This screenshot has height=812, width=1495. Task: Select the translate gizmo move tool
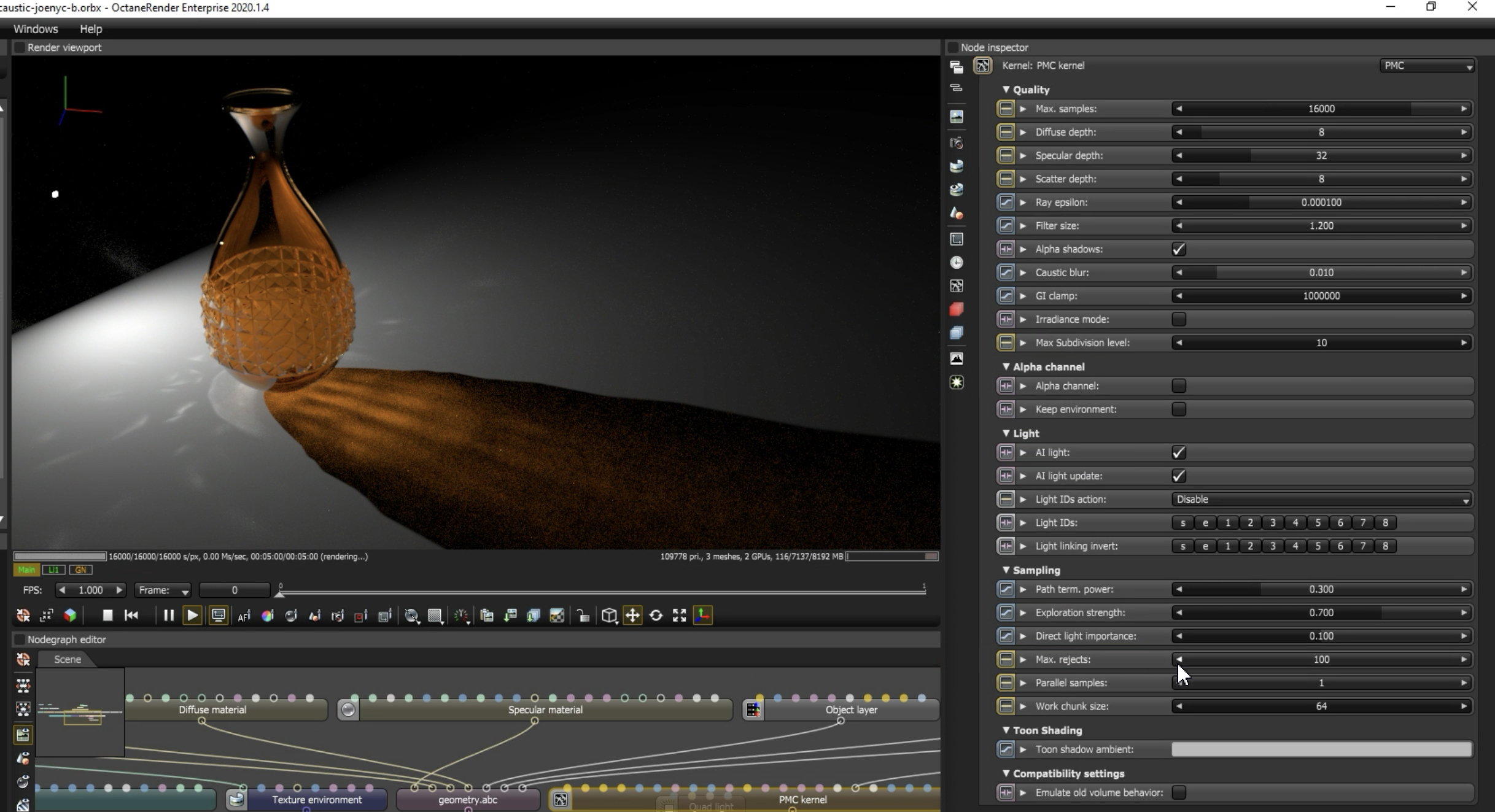(632, 615)
